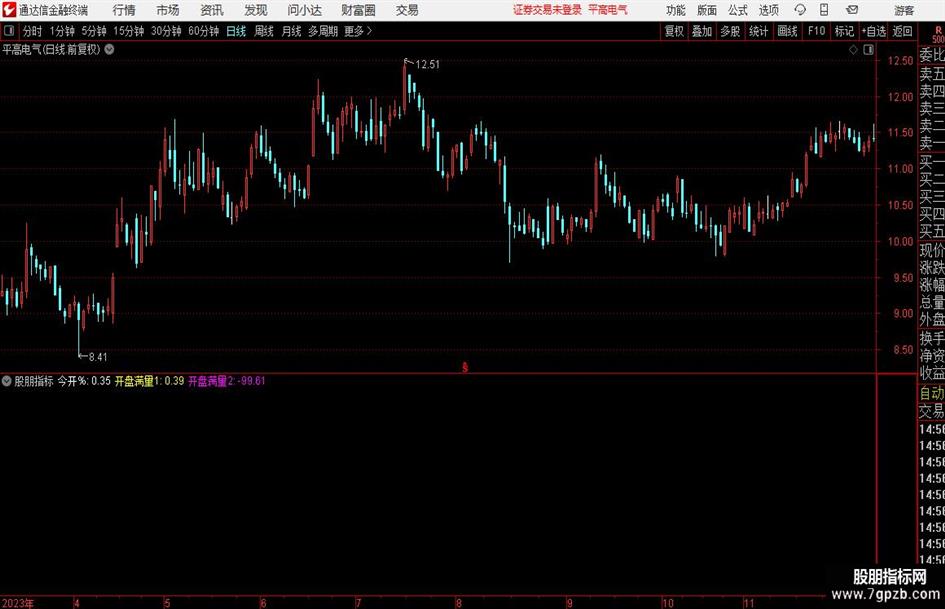The width and height of the screenshot is (945, 609).
Task: Click 今开%: 0.35 indicator value
Action: pos(84,380)
